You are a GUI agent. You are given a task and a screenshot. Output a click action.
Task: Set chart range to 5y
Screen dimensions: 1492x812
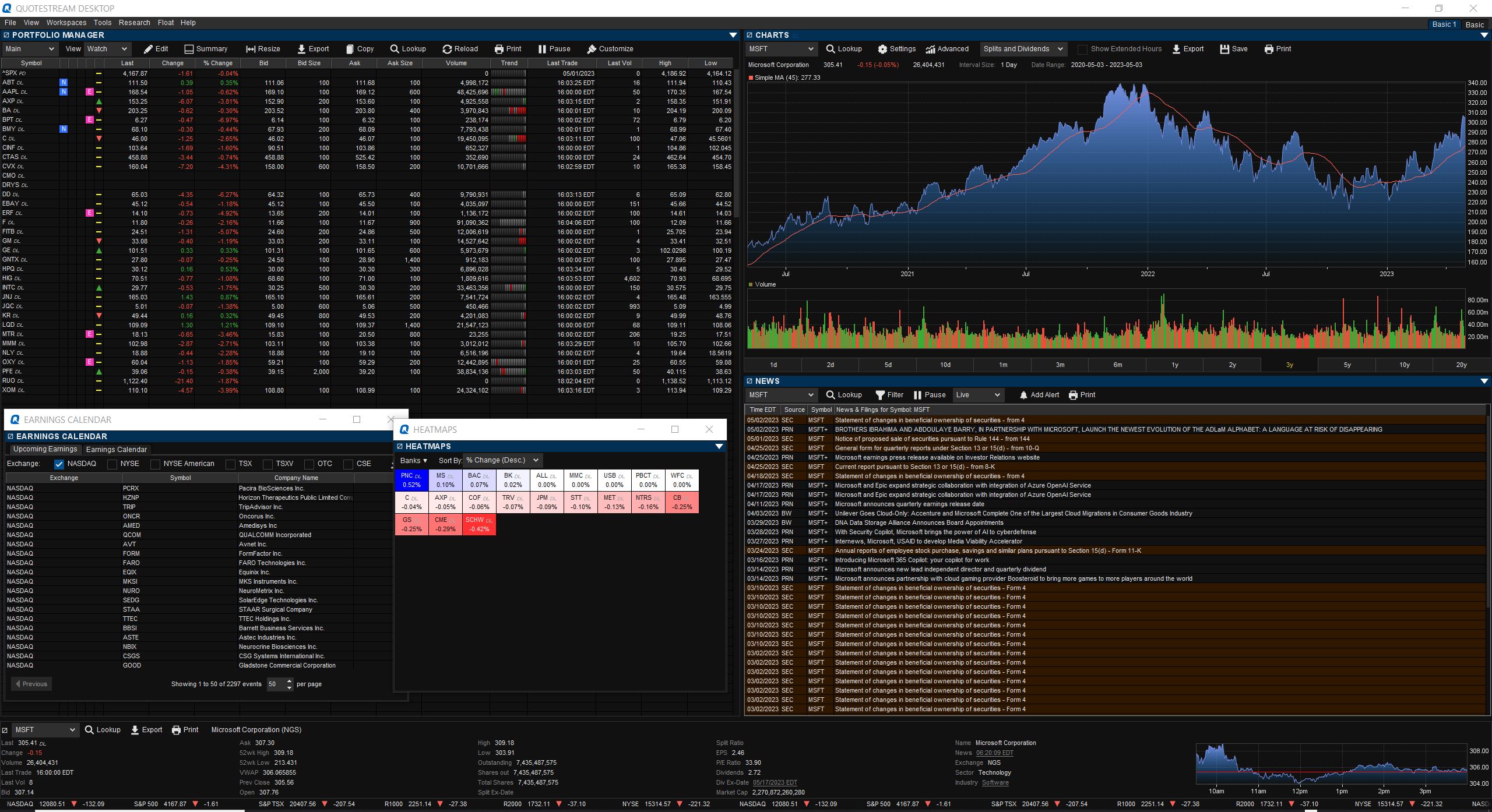[1347, 365]
